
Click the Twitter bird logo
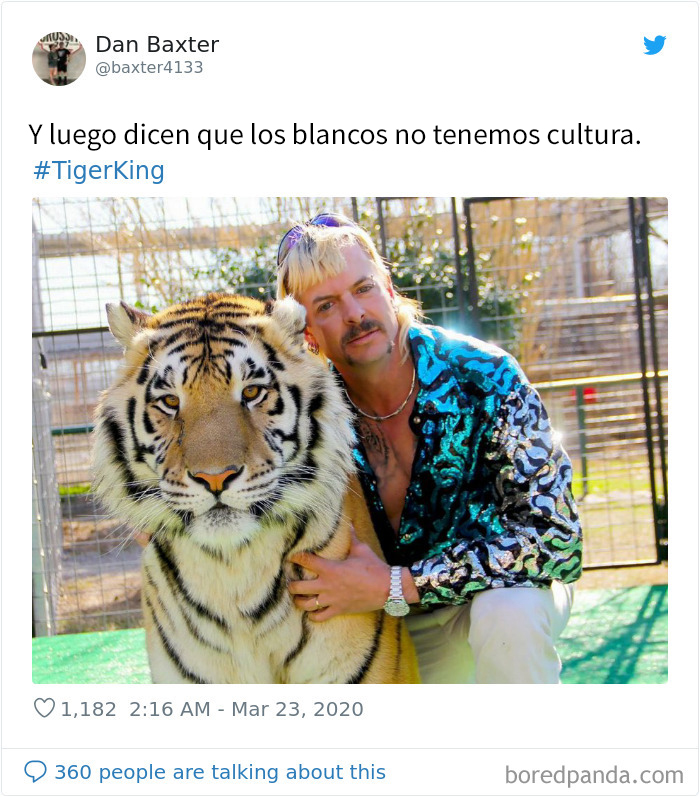tap(654, 45)
